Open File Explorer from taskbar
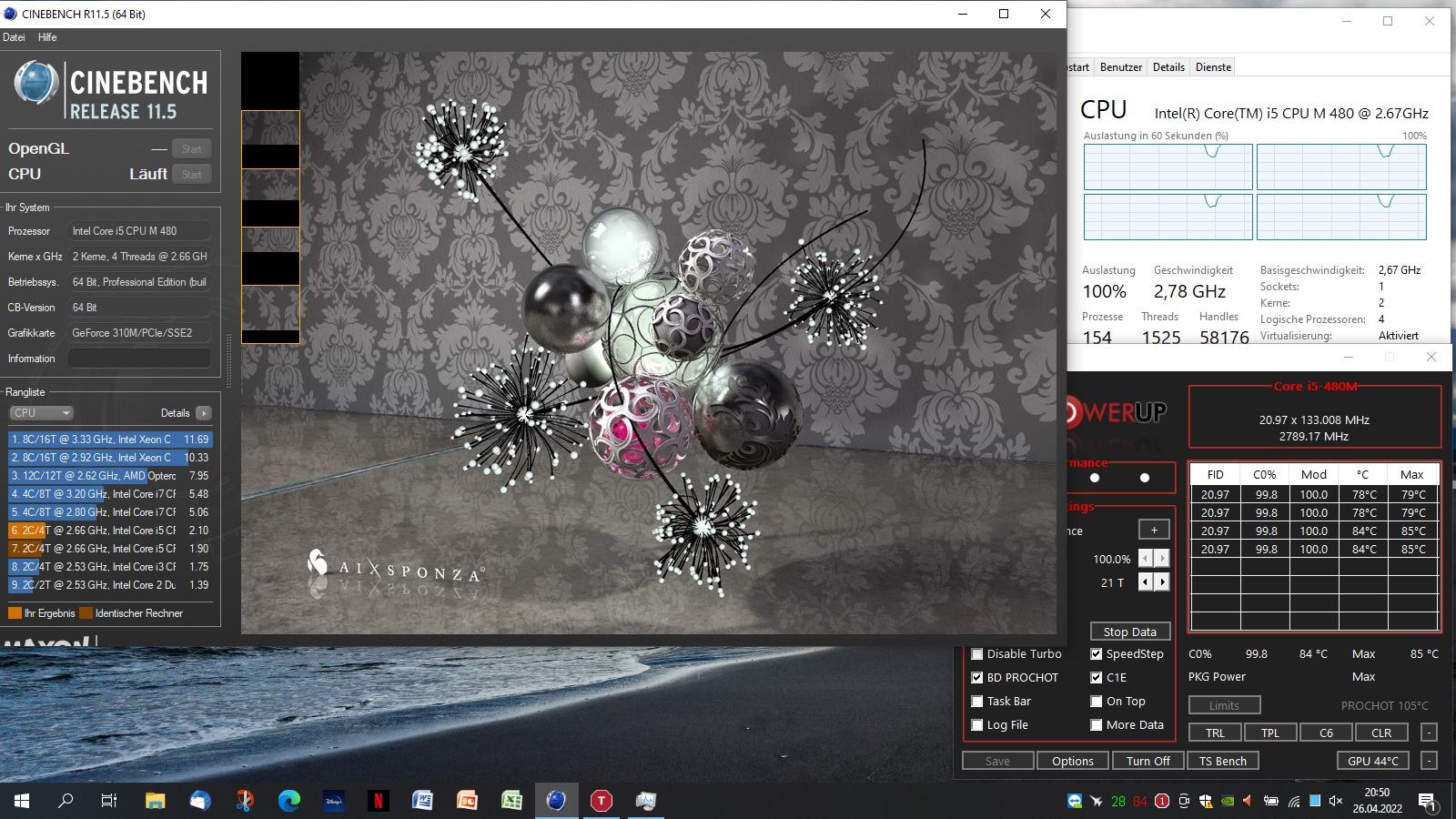This screenshot has width=1456, height=819. point(156,801)
